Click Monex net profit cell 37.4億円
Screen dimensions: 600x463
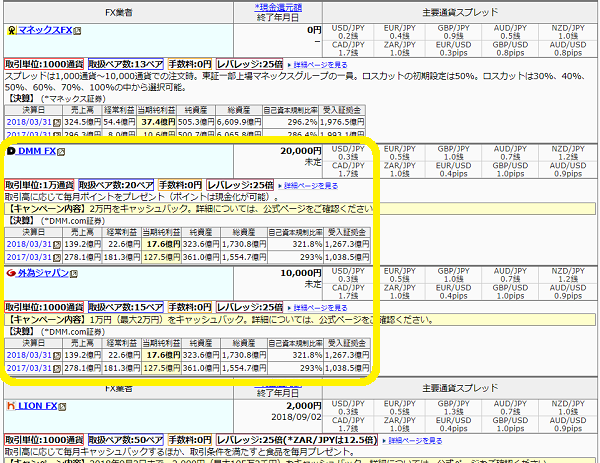[x=157, y=122]
